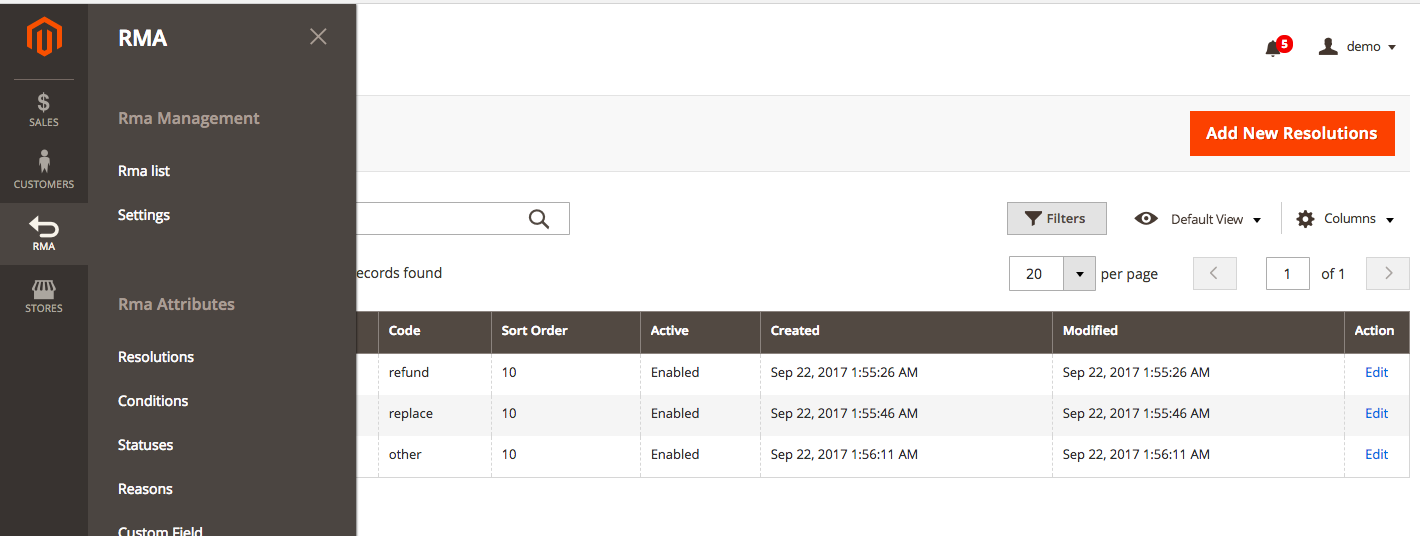Expand the Default View dropdown
Screen dimensions: 1420x536
(x=1198, y=219)
